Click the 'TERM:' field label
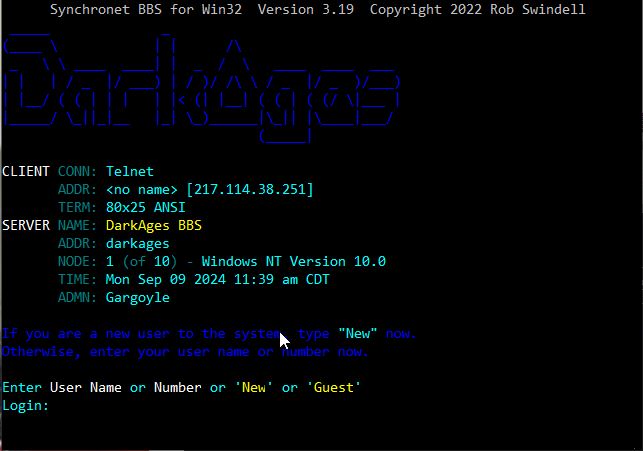Image resolution: width=643 pixels, height=451 pixels. [77, 207]
